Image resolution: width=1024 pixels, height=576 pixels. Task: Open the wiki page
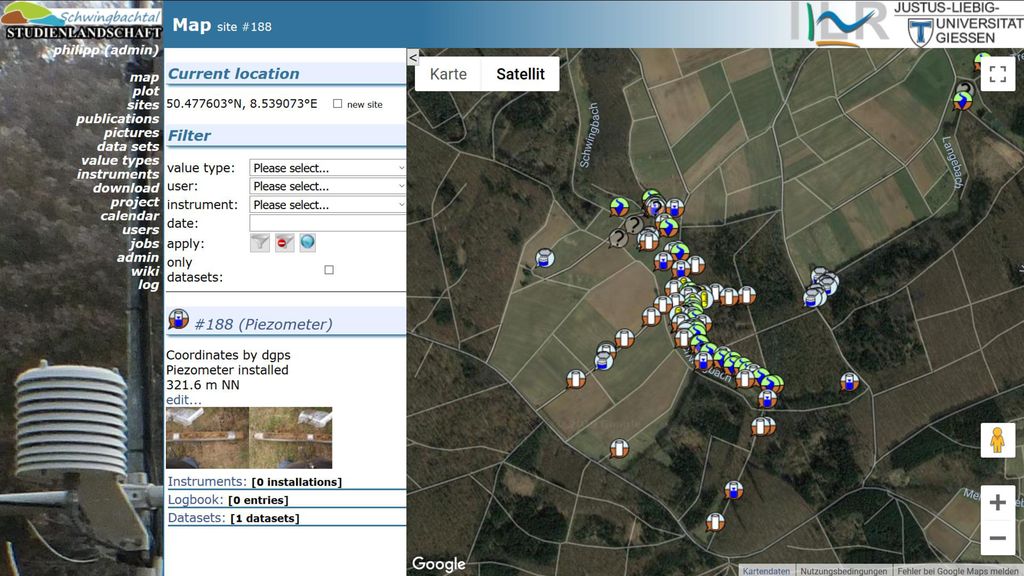pyautogui.click(x=145, y=271)
